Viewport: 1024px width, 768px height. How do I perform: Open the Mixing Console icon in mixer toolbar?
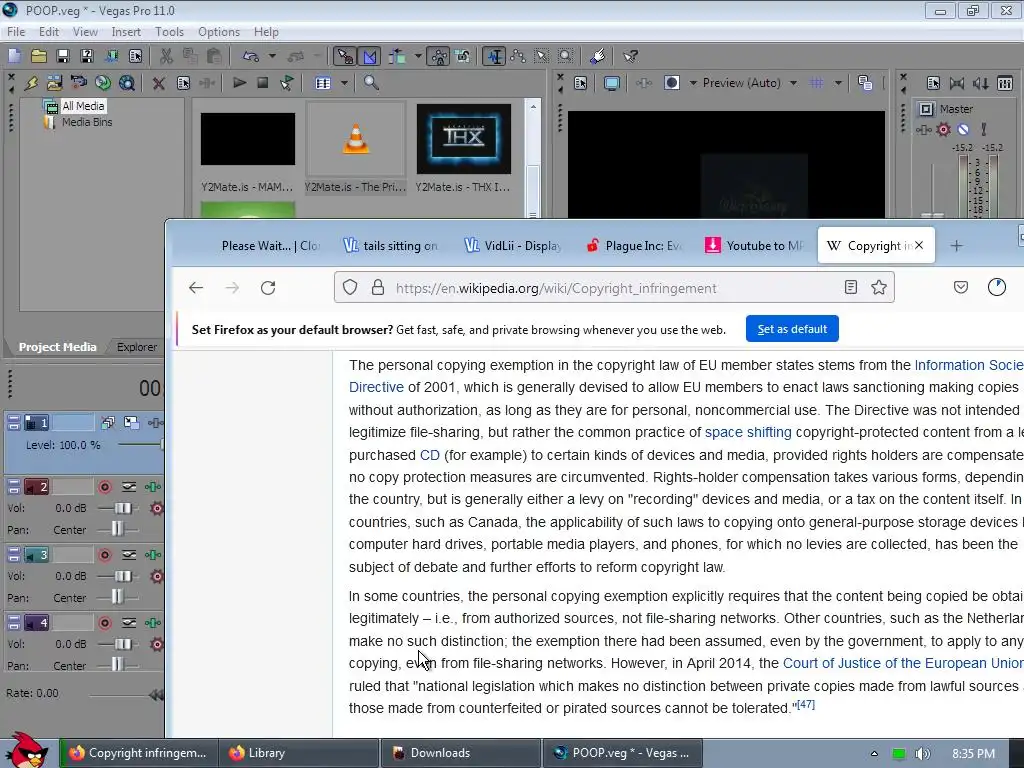click(1005, 83)
